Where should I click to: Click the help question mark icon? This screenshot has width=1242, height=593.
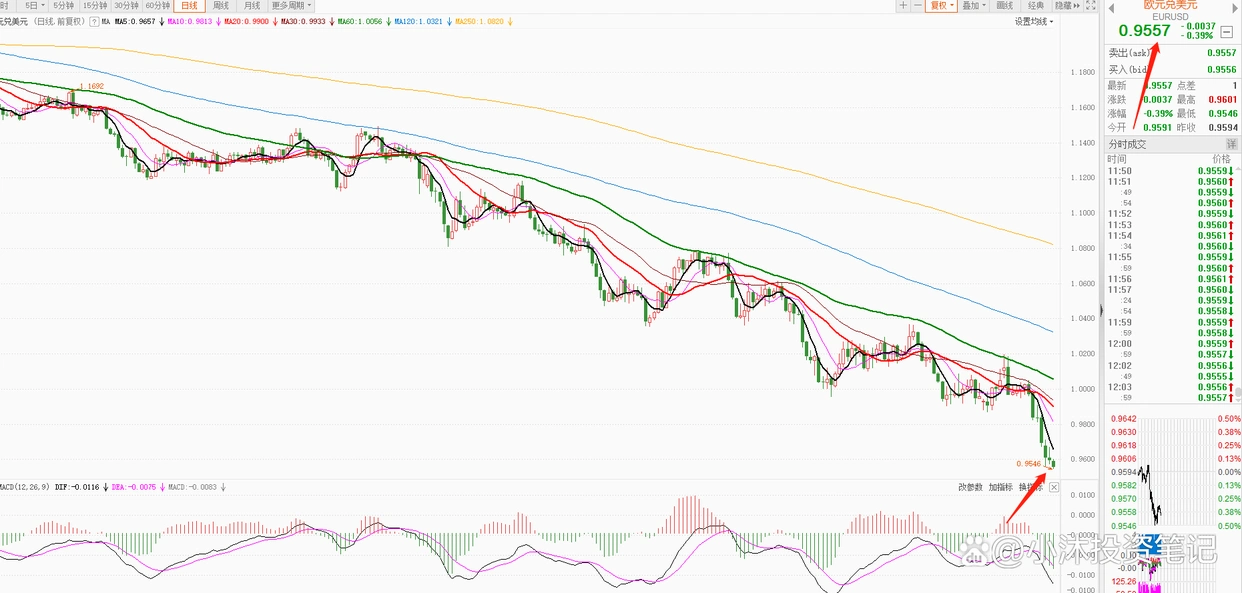(x=94, y=20)
